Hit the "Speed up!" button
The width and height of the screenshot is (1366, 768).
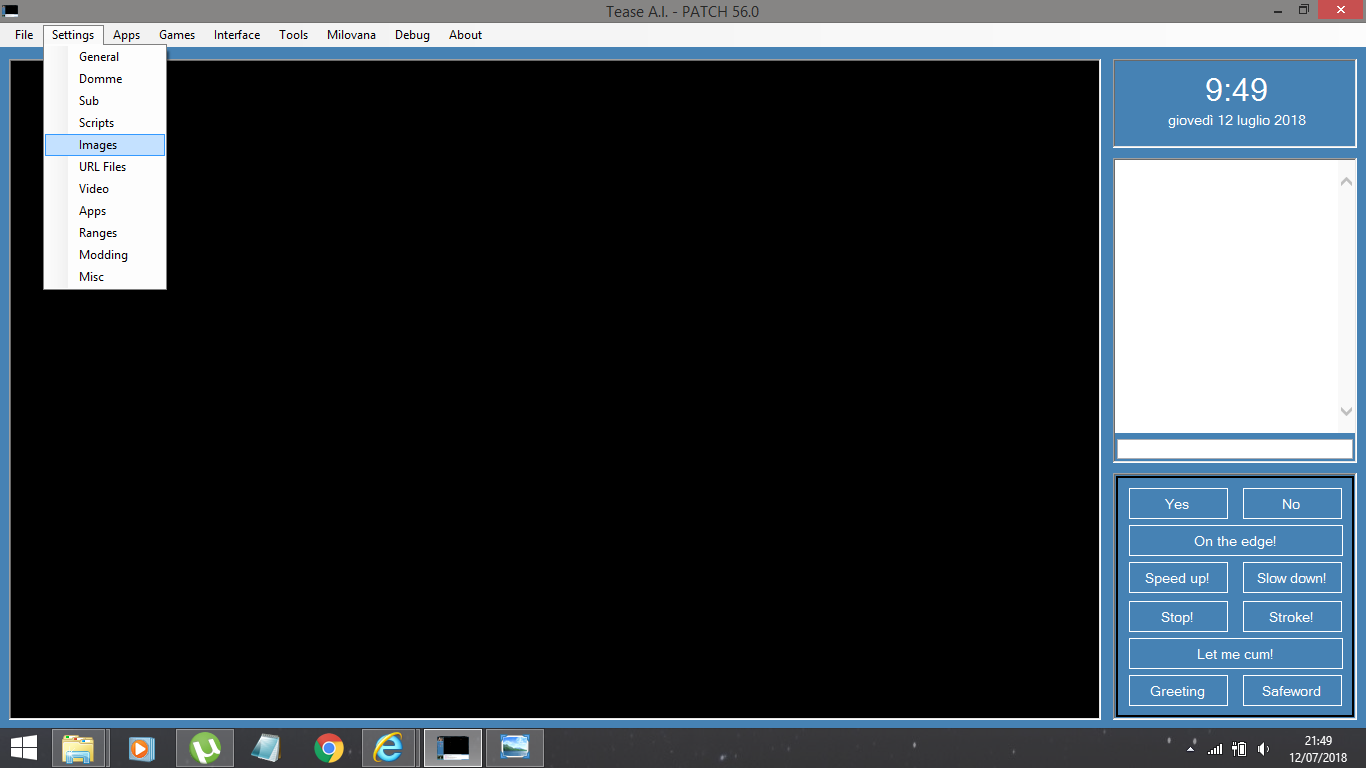pos(1178,578)
